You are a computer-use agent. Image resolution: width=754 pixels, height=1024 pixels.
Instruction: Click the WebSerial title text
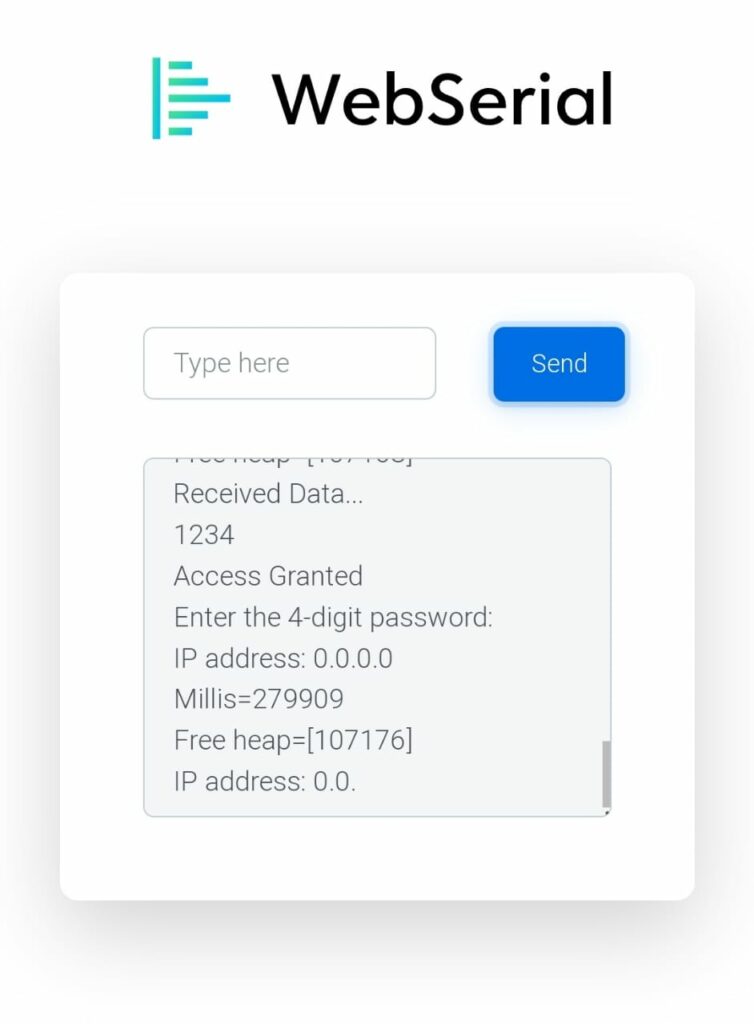[441, 99]
